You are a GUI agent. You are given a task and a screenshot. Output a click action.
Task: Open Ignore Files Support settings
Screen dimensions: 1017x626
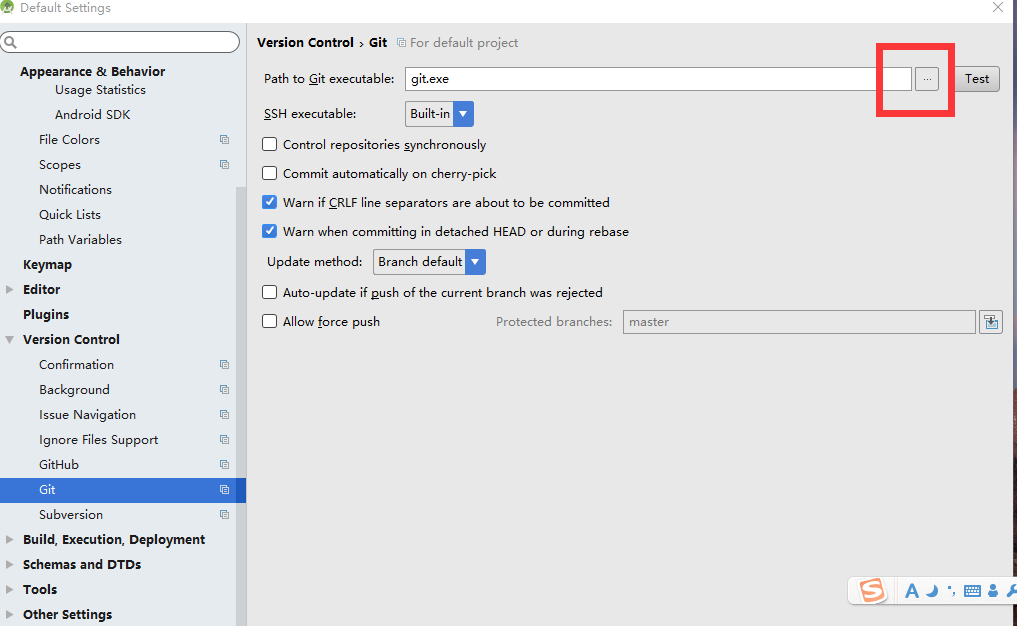pos(99,440)
